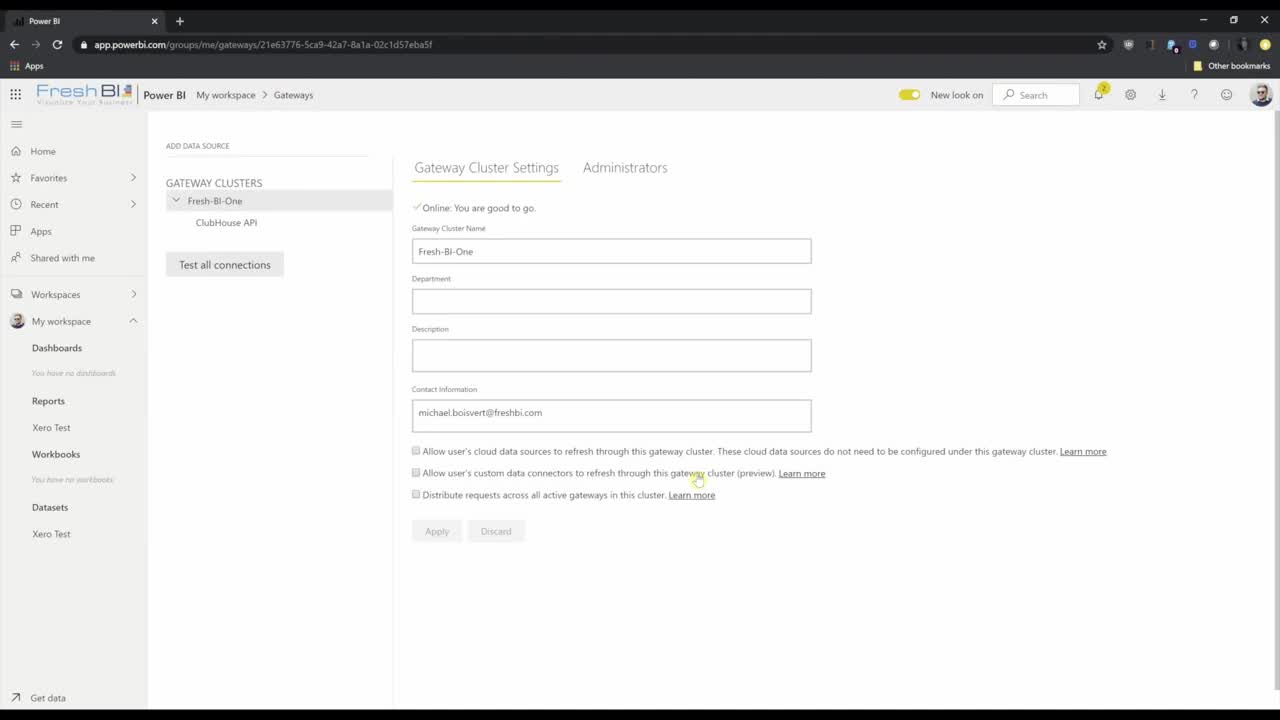Click the download arrow icon

click(x=1162, y=95)
